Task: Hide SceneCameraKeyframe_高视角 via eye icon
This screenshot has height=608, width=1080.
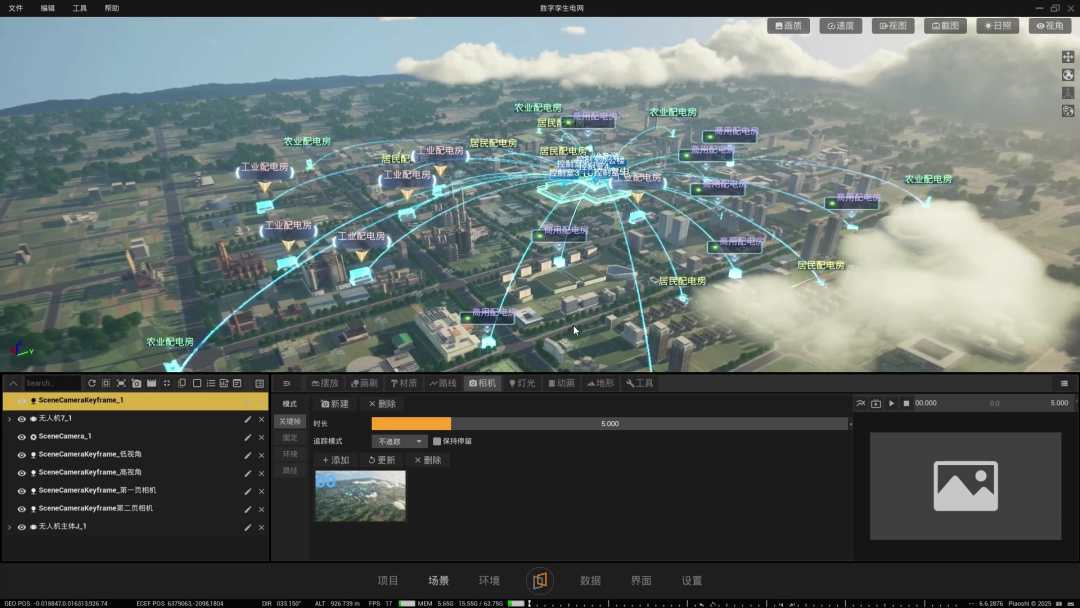Action: point(21,473)
